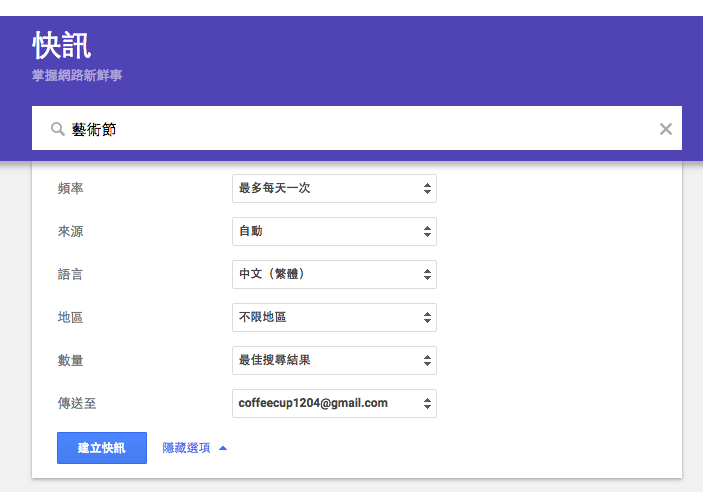The height and width of the screenshot is (492, 703).
Task: Click the 掌握網路新鮮事 subtitle text
Action: pos(77,75)
